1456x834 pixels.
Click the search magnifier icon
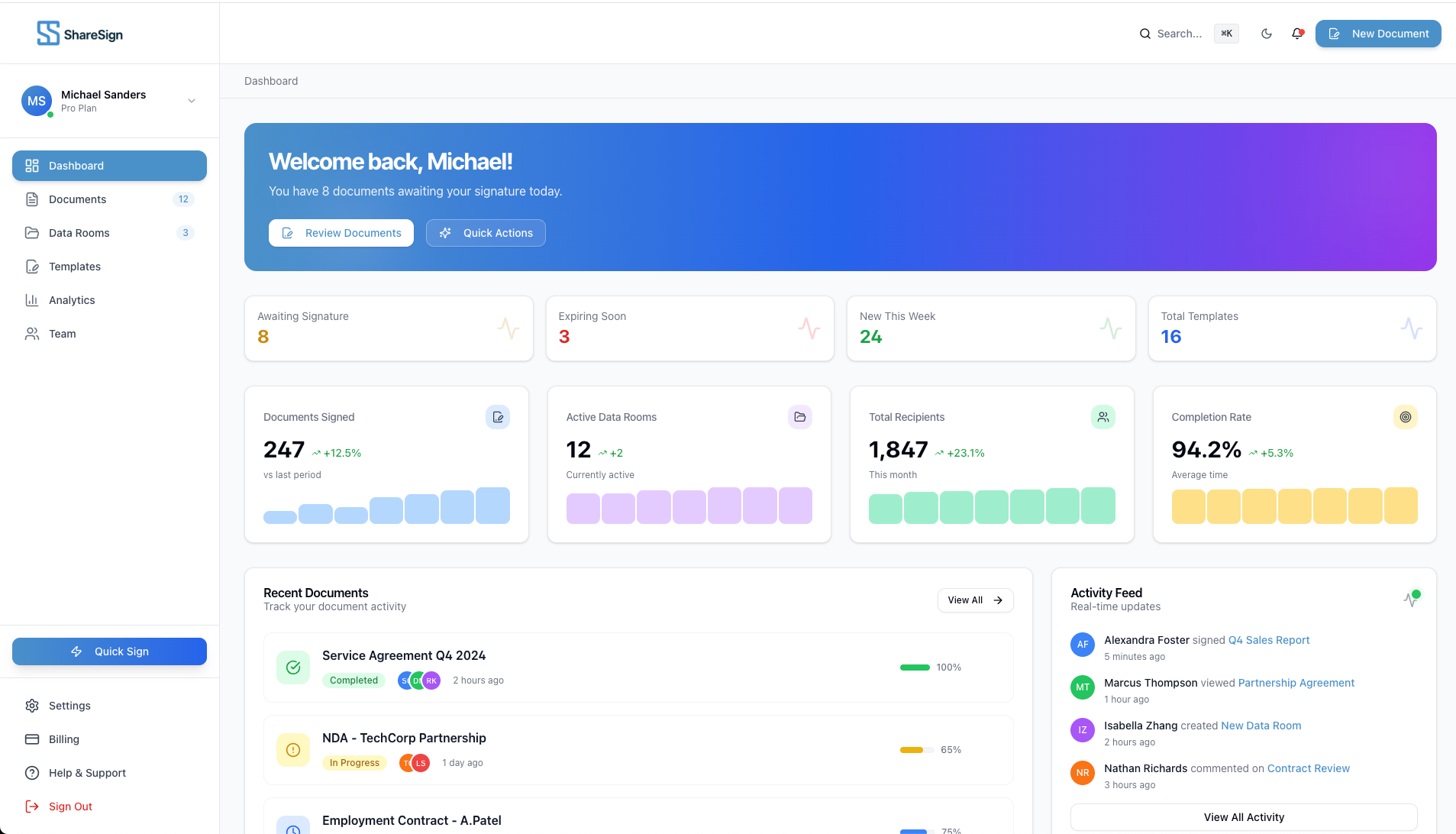[x=1145, y=34]
